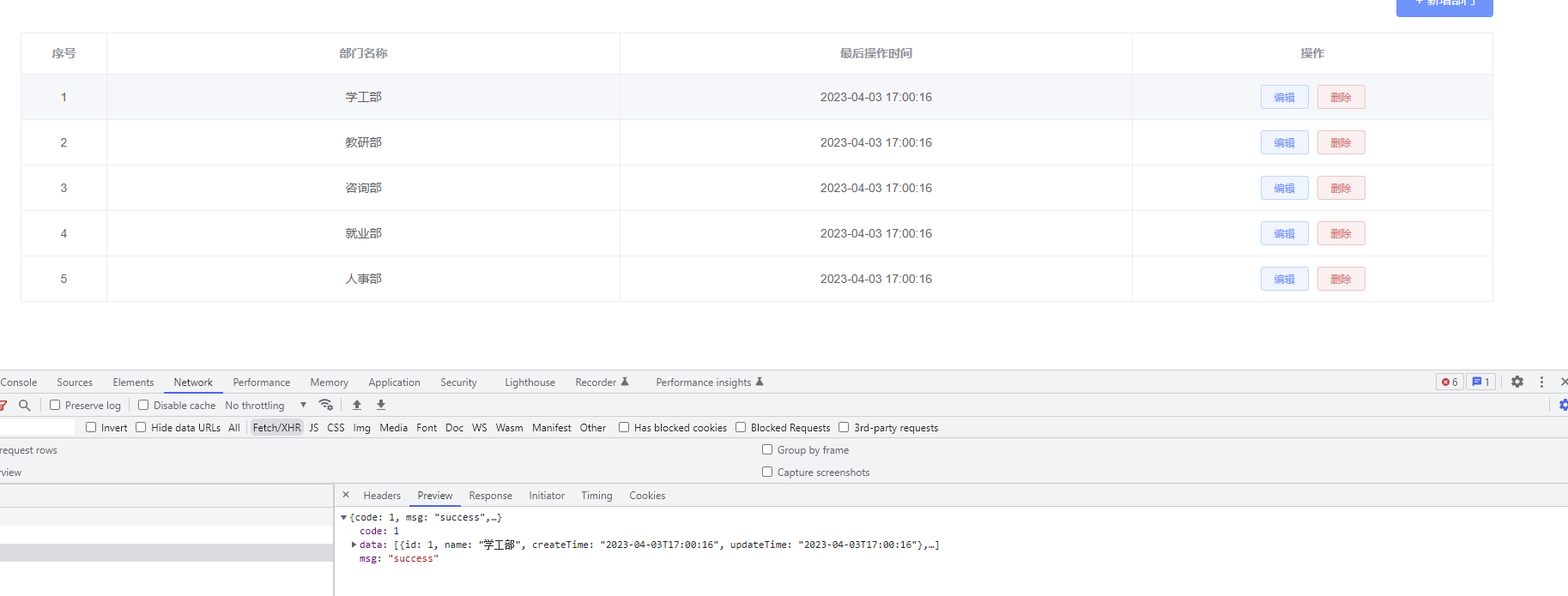Show the request Headers tab
This screenshot has height=596, width=1568.
click(382, 496)
